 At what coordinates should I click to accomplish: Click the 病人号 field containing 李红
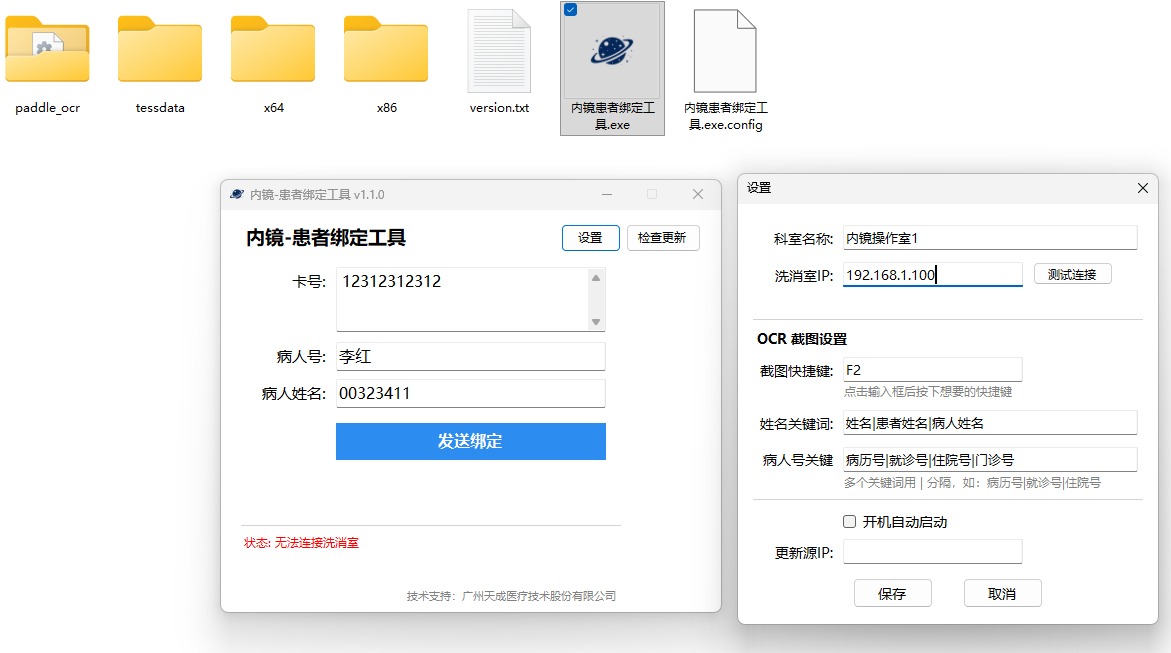tap(470, 356)
